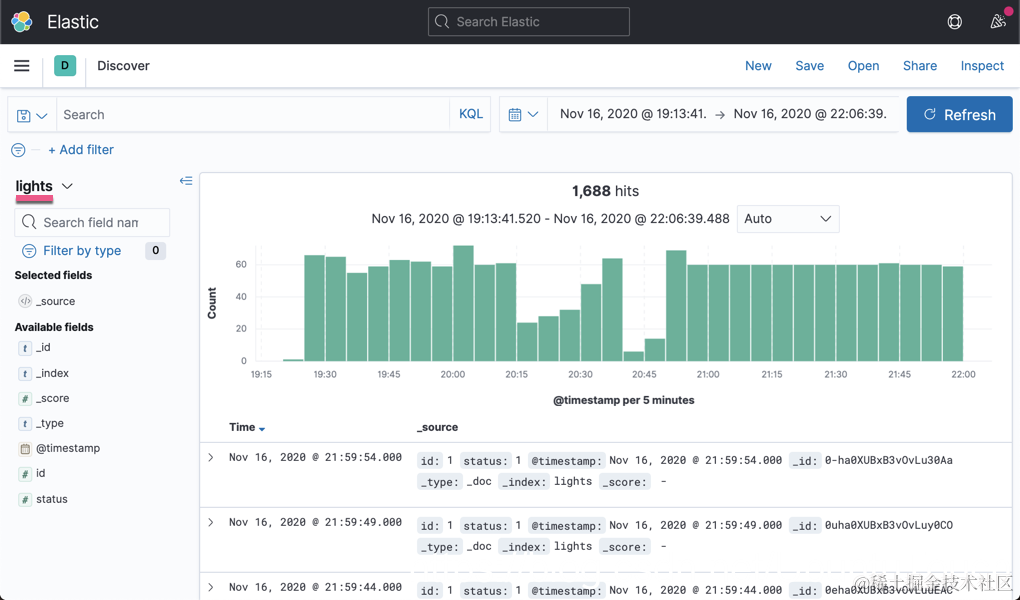Focus the KQL Search query field

coord(254,115)
